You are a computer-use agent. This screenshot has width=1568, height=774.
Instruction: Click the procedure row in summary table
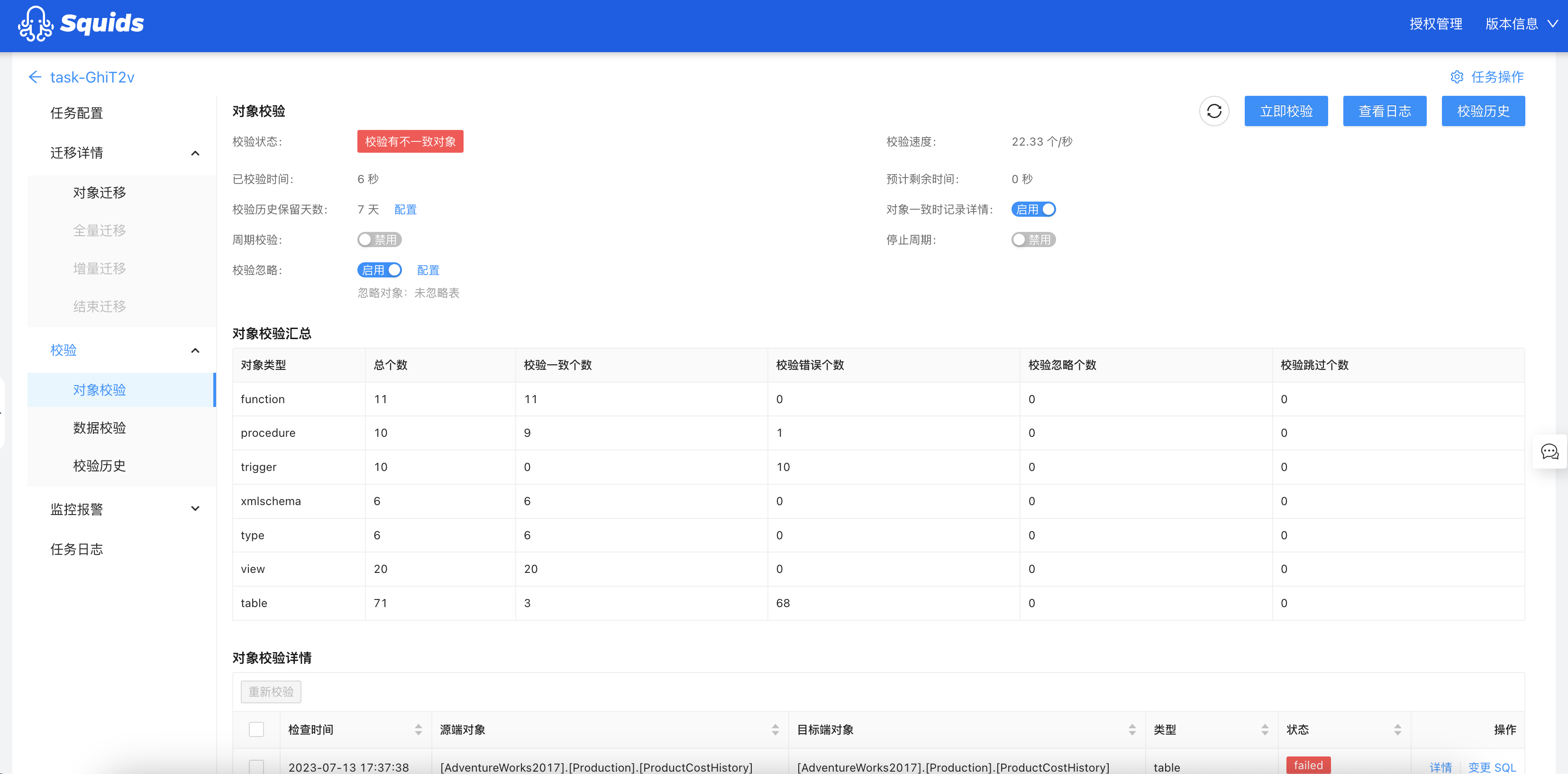pyautogui.click(x=878, y=433)
